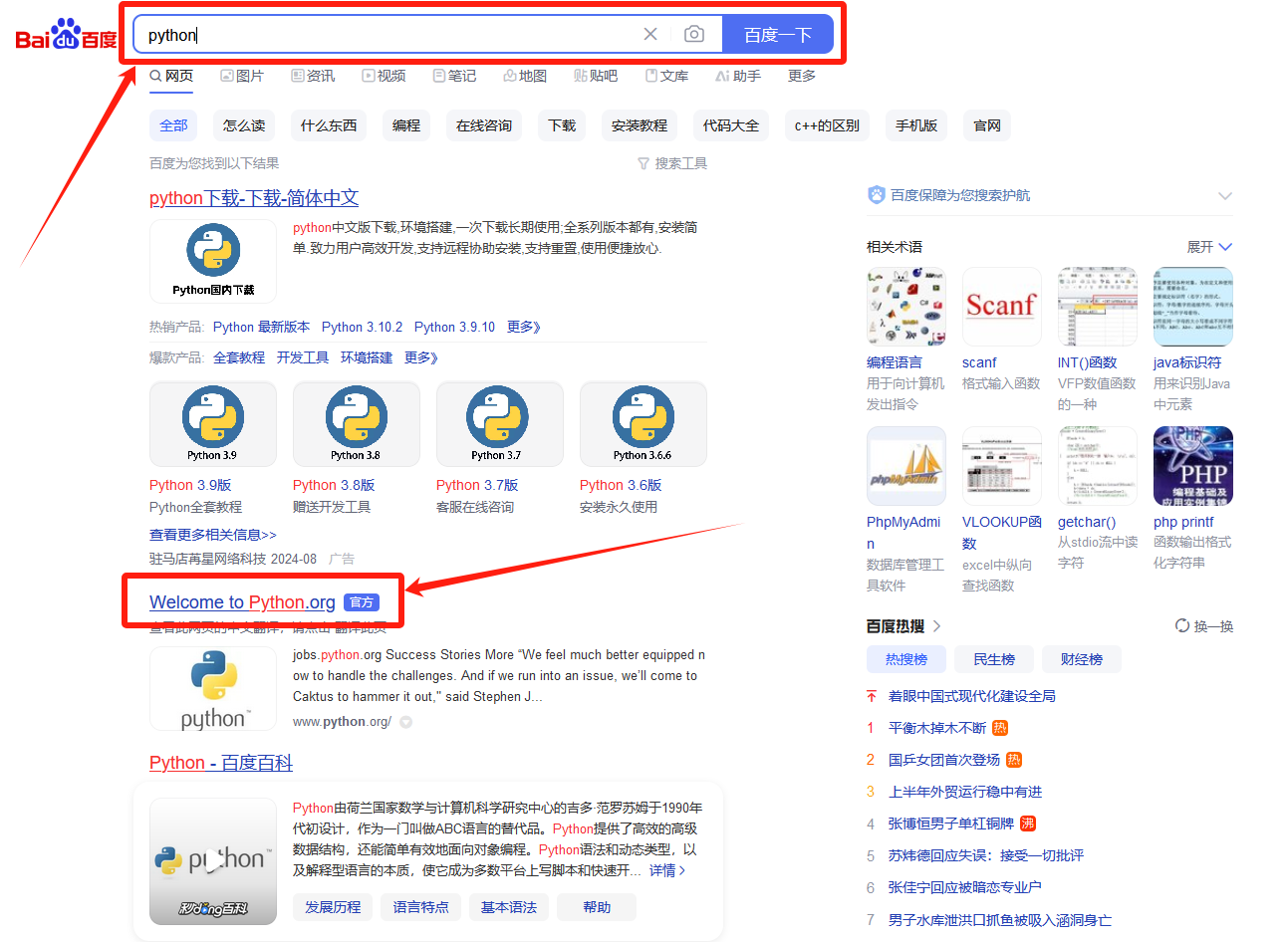Click 查看更多相关信息 link
1288x942 pixels.
[213, 535]
